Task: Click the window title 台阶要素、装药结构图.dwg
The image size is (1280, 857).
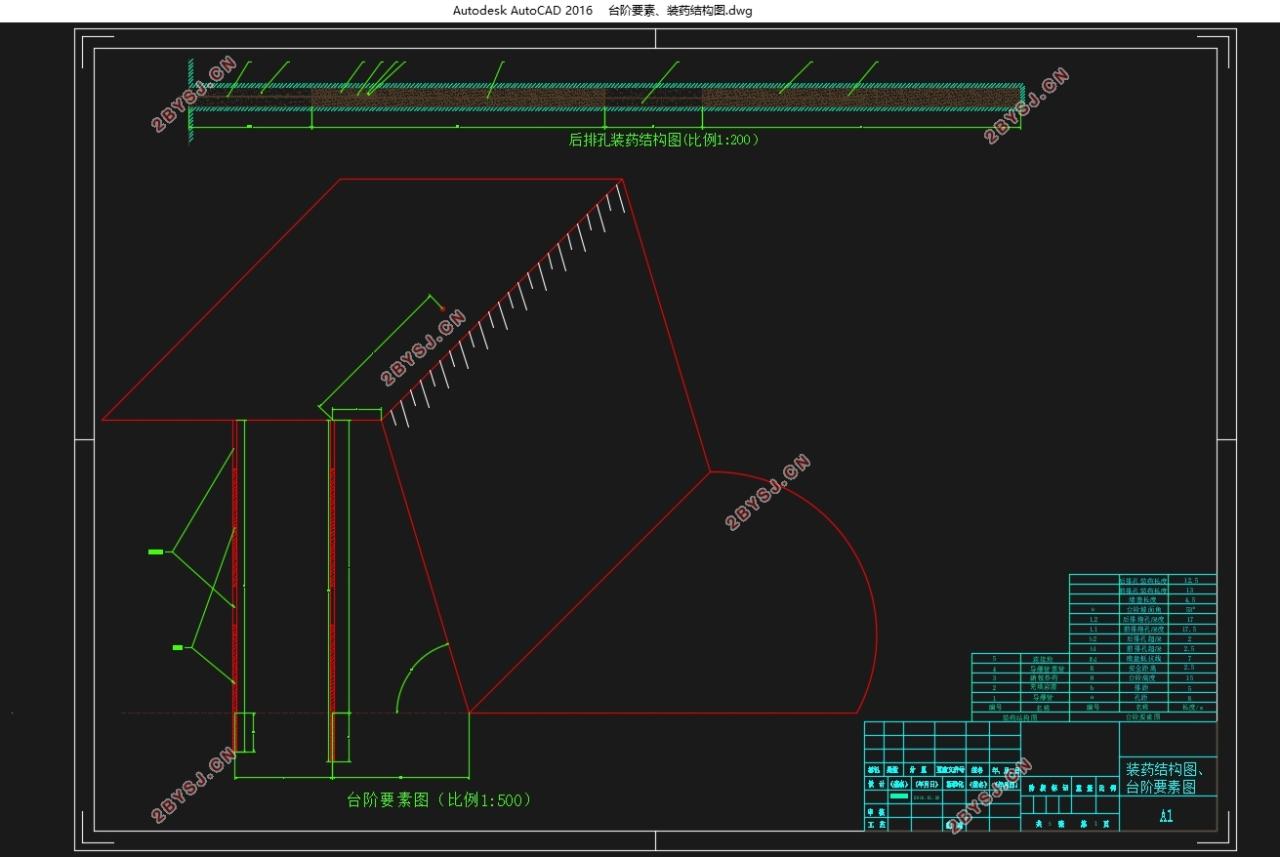Action: (x=680, y=11)
